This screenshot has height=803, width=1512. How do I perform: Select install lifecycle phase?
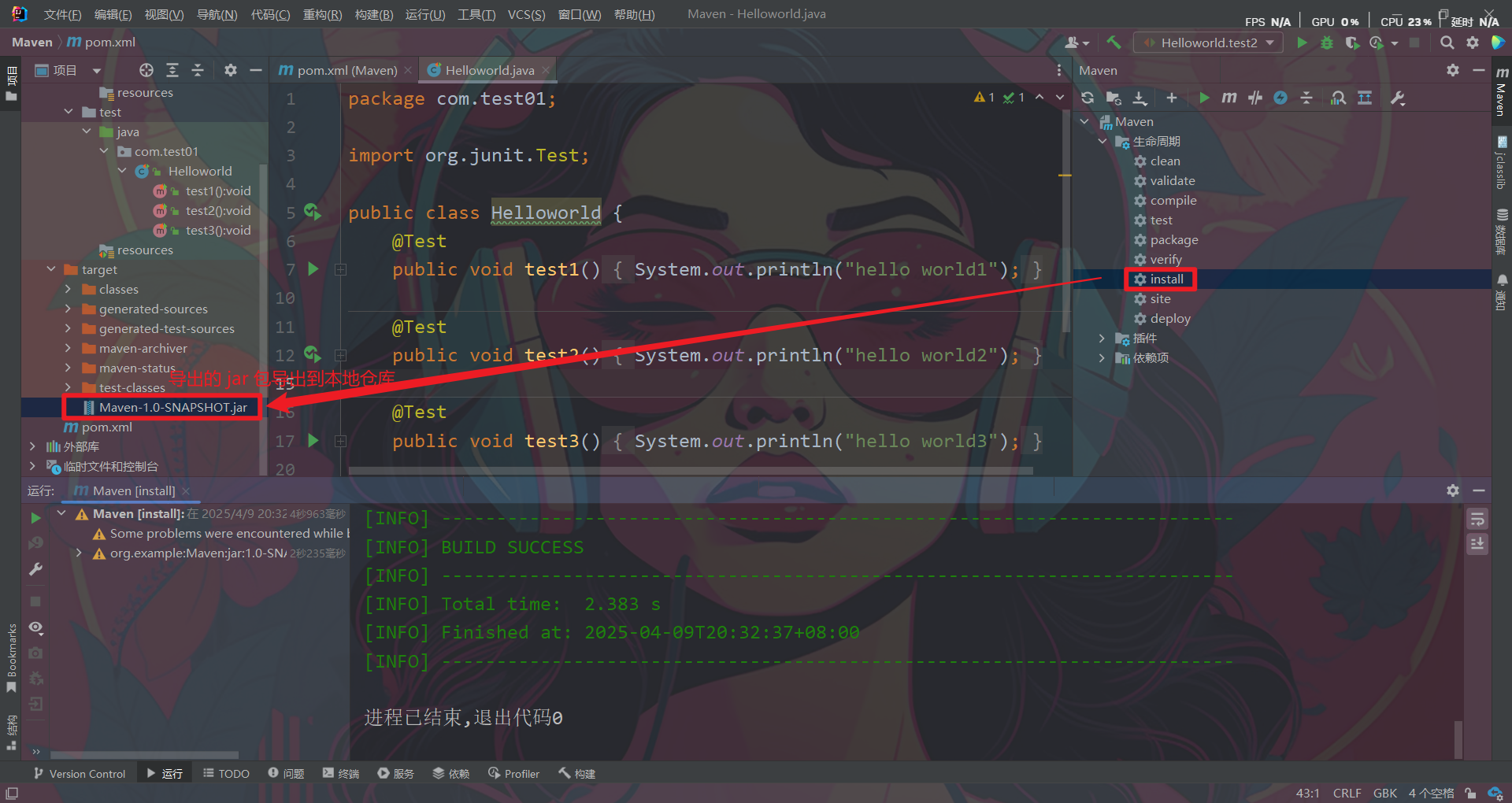[x=1166, y=279]
